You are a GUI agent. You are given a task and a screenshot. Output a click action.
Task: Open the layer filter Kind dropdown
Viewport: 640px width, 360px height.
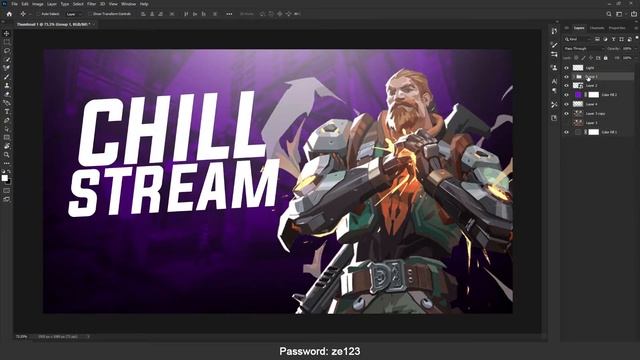[x=578, y=39]
